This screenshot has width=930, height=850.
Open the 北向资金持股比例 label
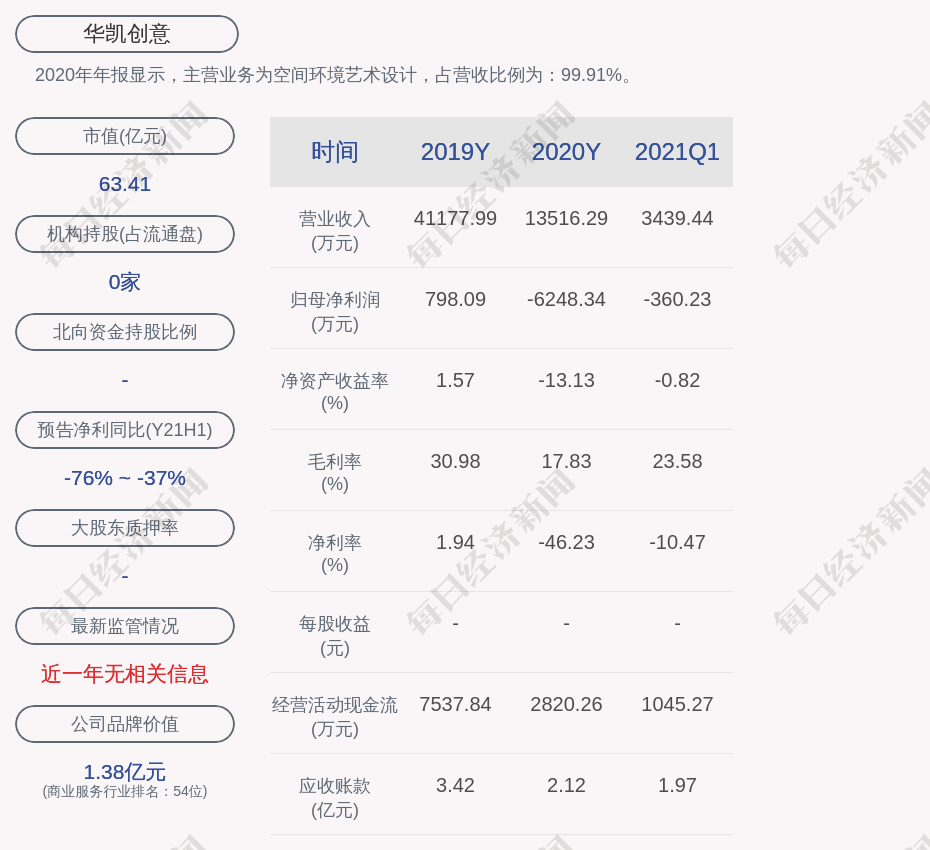125,332
